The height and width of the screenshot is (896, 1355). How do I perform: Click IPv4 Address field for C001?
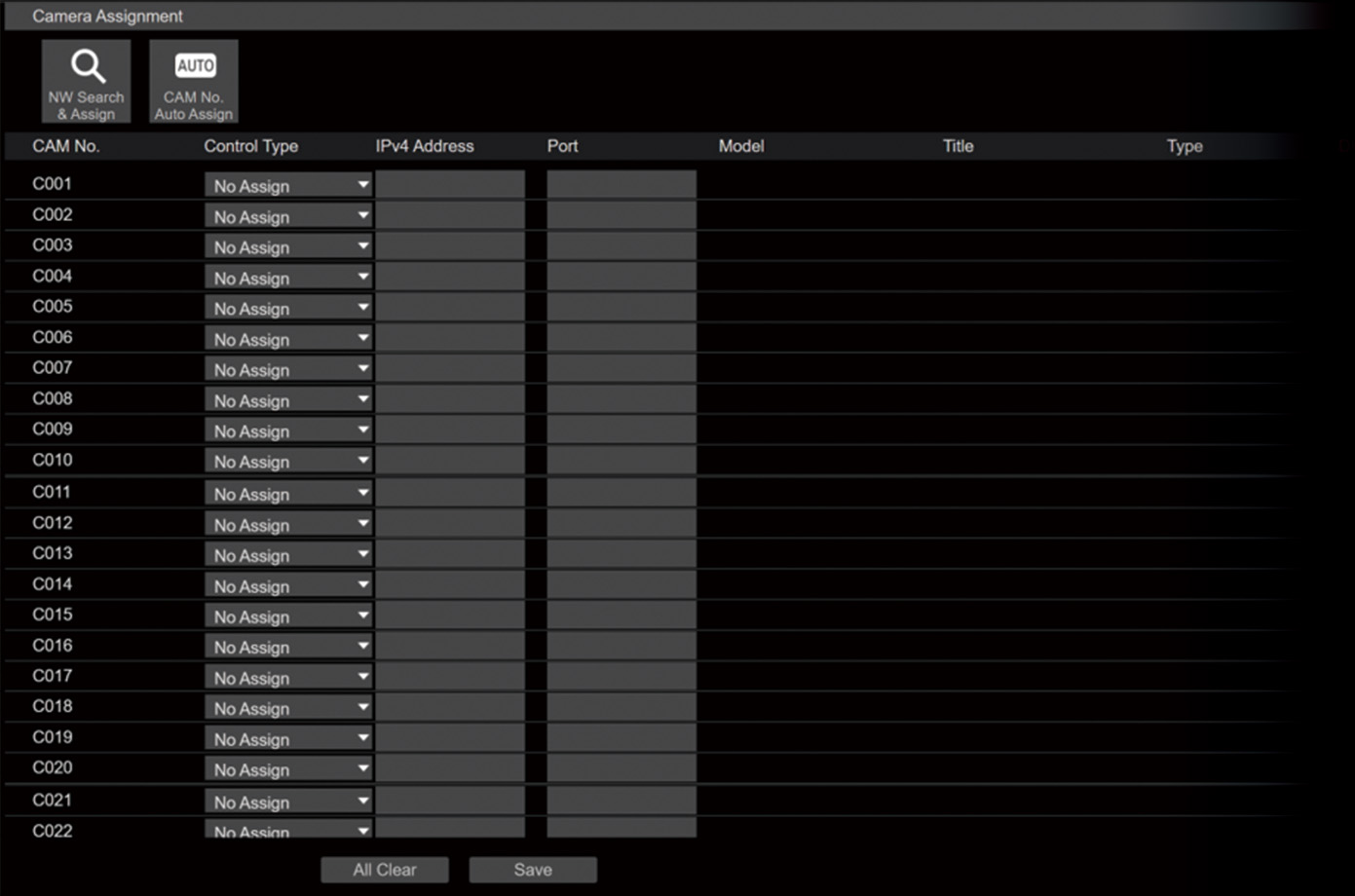[x=450, y=185]
